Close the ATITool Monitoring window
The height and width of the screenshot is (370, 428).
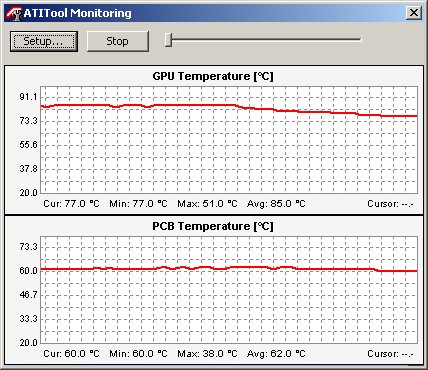(x=414, y=13)
